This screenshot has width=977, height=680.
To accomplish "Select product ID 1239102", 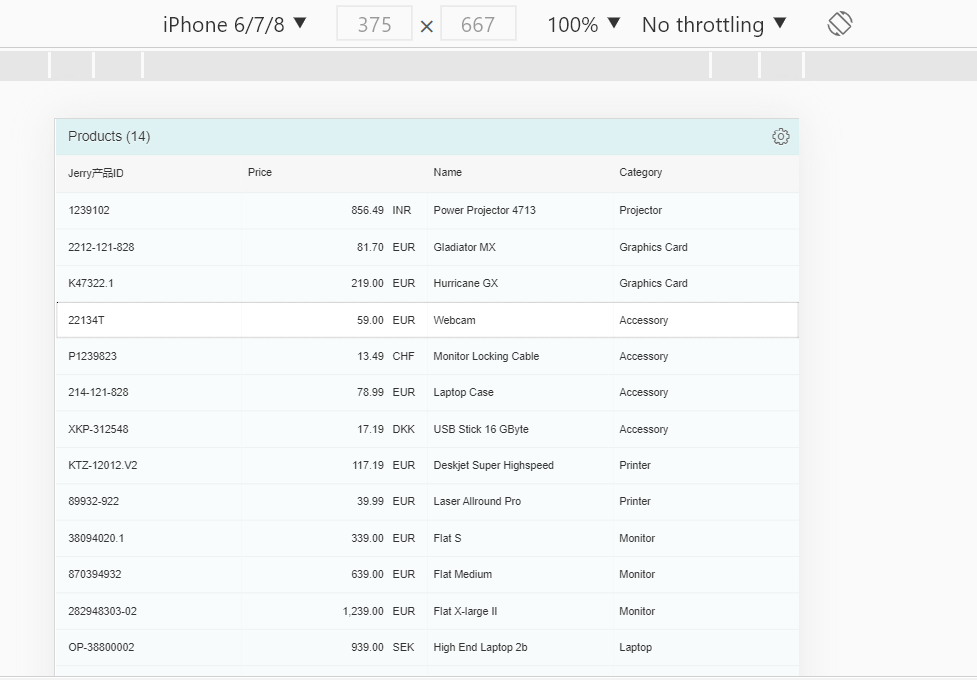I will pyautogui.click(x=88, y=211).
